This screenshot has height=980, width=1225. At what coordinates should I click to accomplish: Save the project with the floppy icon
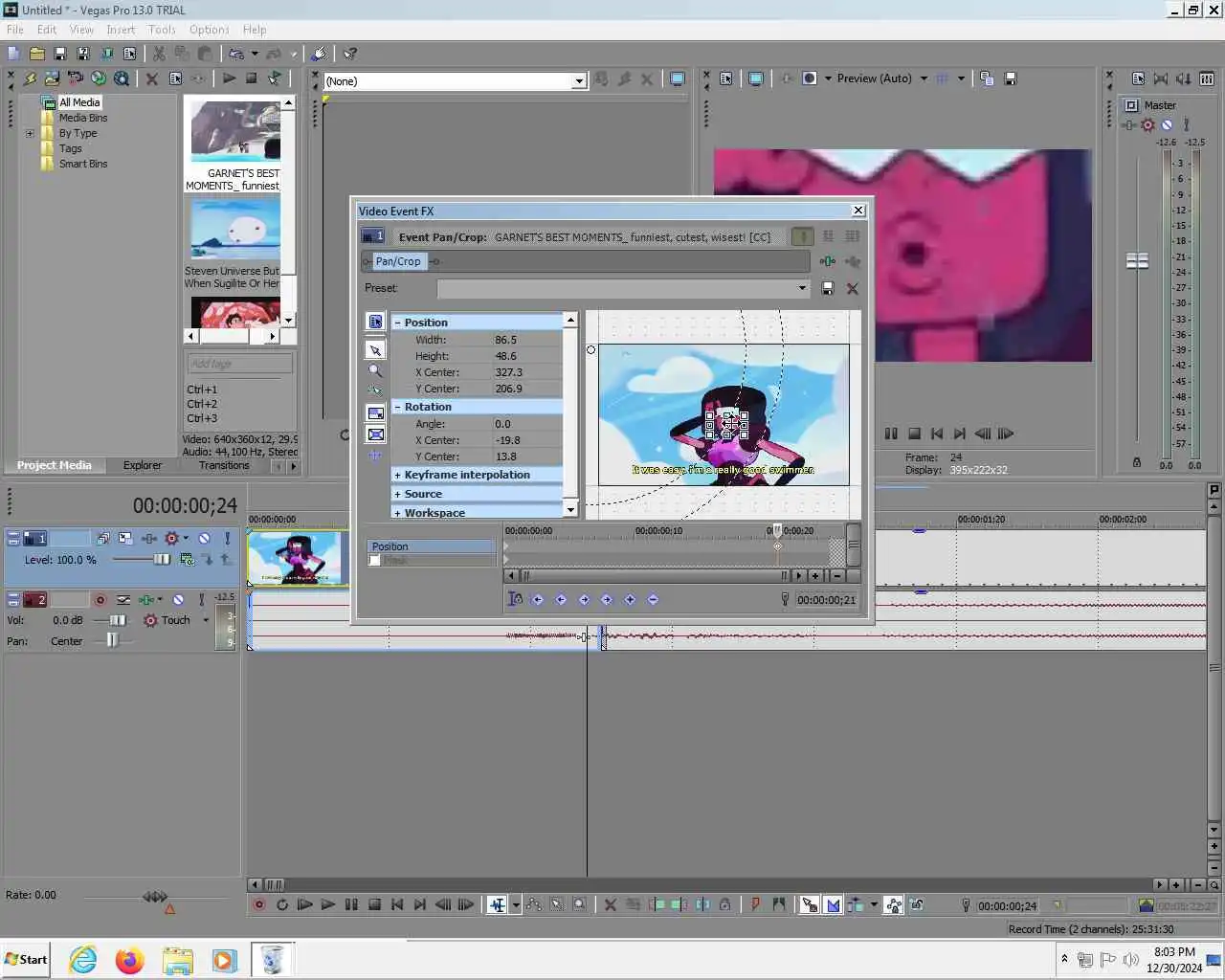59,54
